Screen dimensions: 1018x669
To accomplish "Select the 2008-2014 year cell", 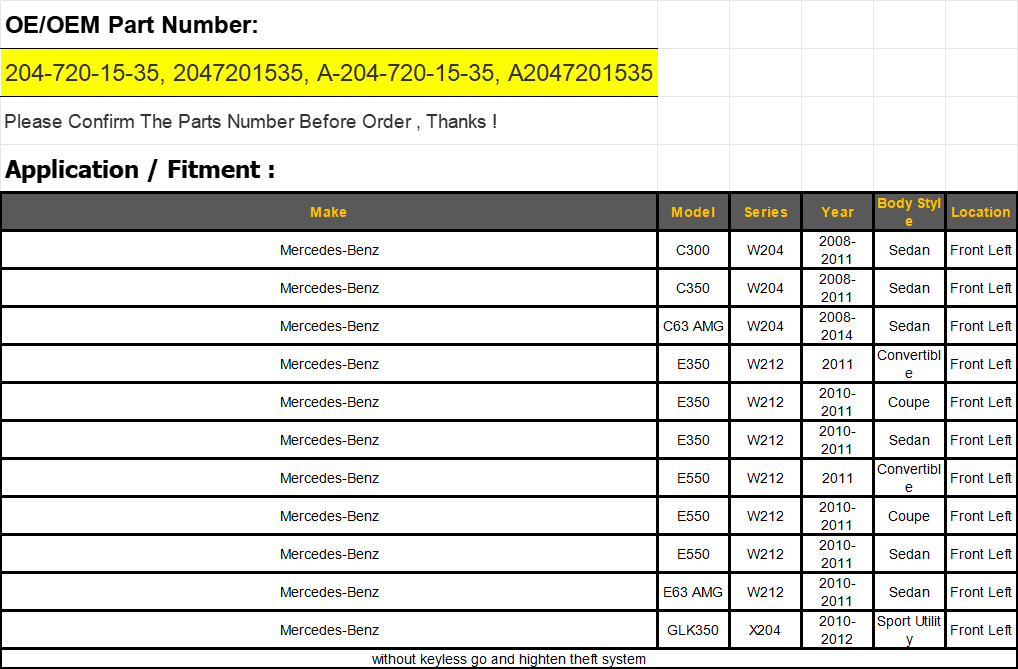I will [837, 326].
